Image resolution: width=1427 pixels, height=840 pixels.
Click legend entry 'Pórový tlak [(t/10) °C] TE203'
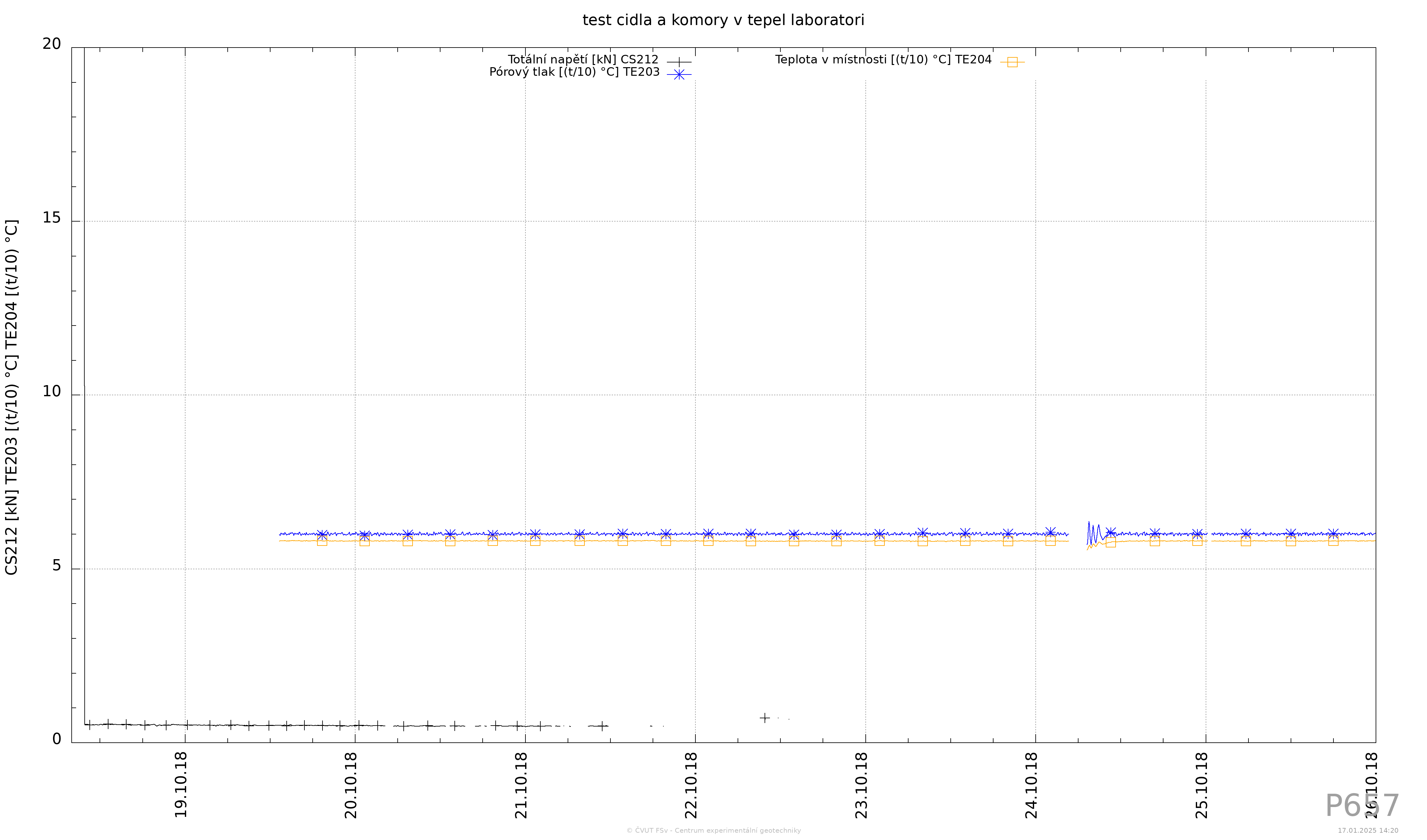pyautogui.click(x=574, y=72)
